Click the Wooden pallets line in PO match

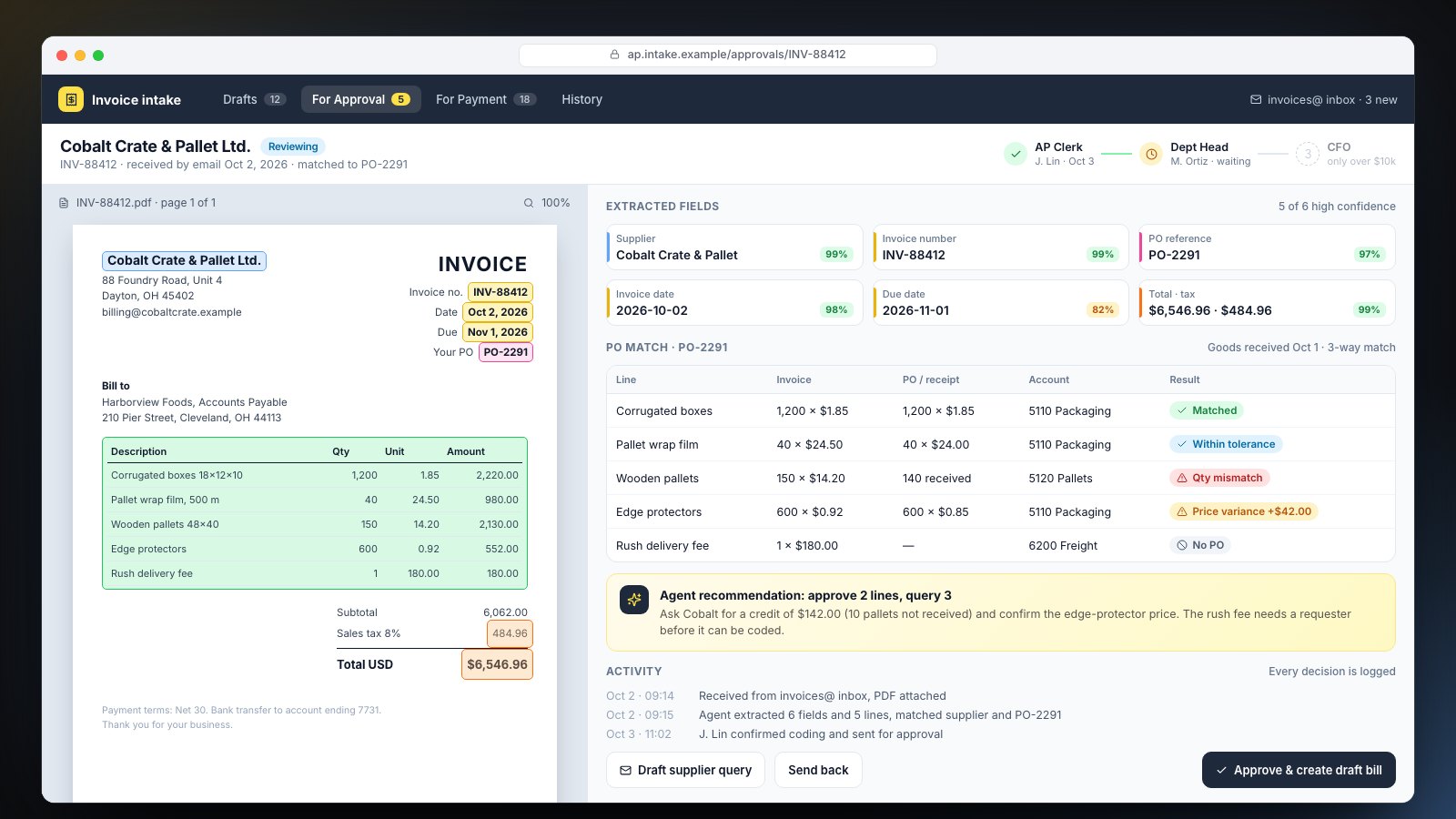point(1000,478)
